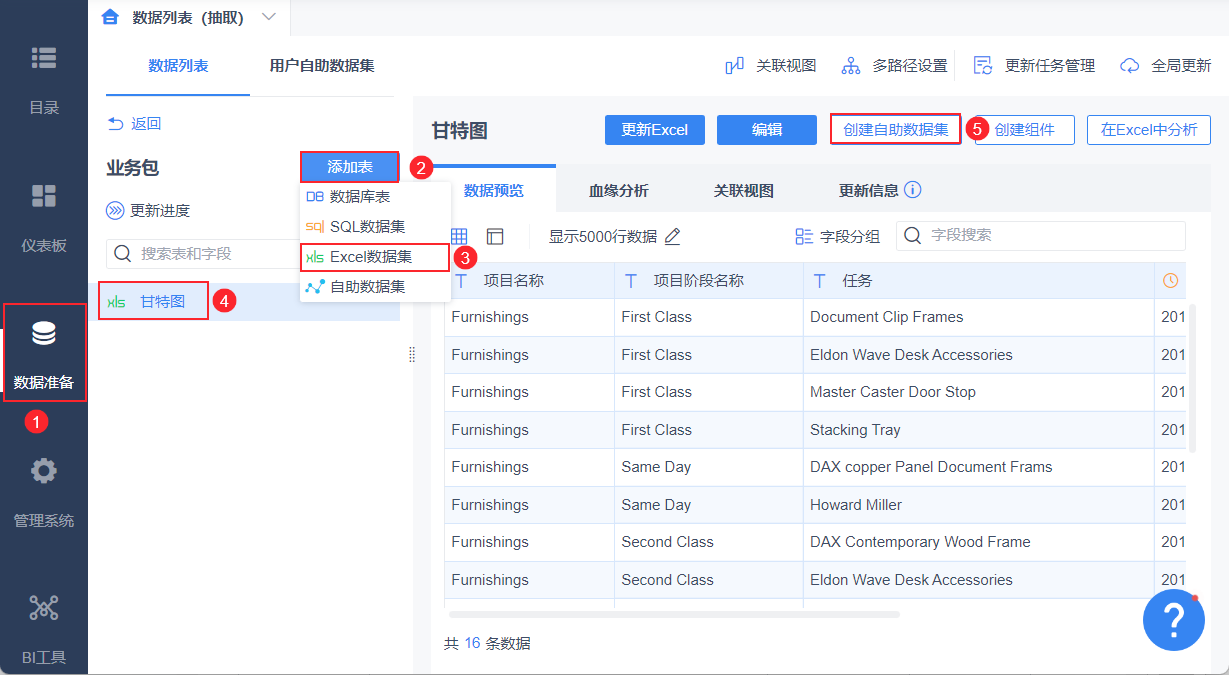
Task: Open the BI工具 sidebar icon
Action: tap(44, 607)
